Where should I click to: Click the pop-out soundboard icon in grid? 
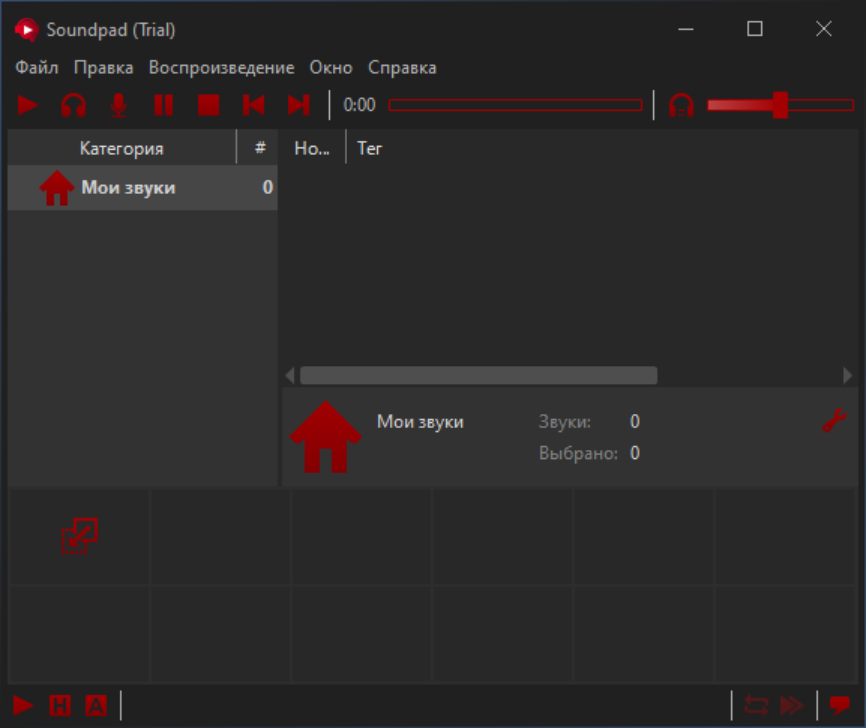[80, 536]
